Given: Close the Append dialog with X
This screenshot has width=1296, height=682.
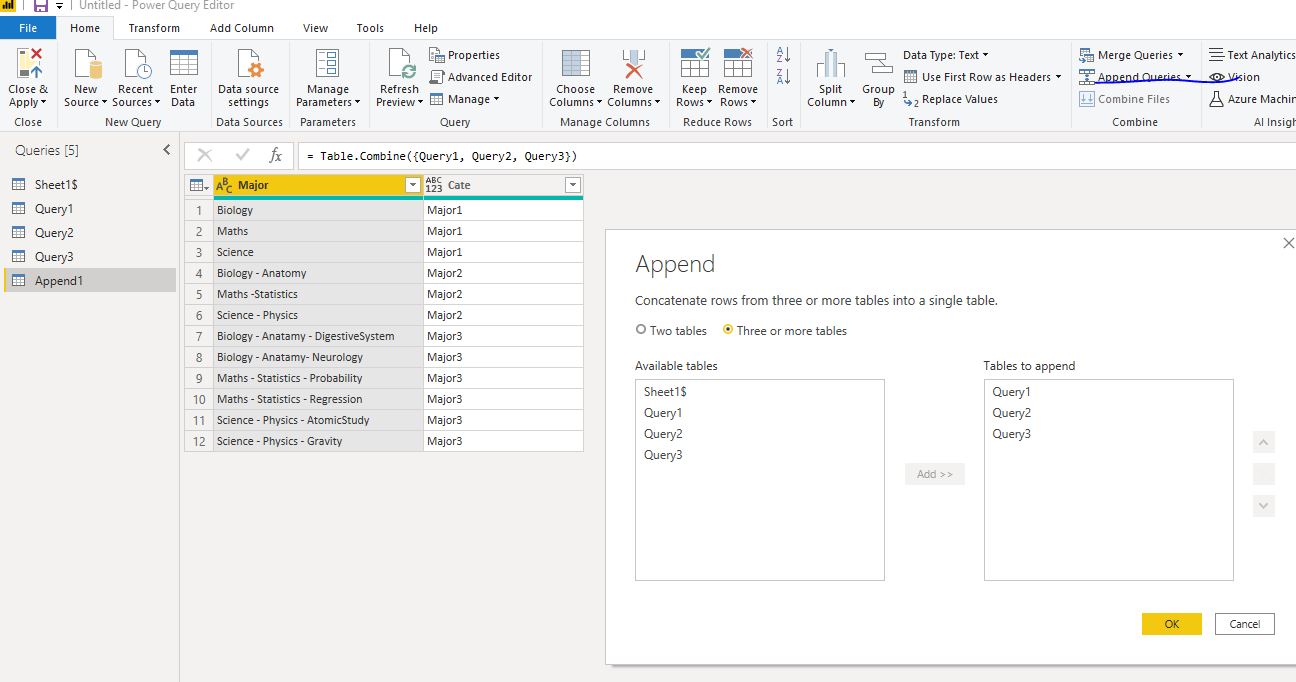Looking at the screenshot, I should [1288, 243].
